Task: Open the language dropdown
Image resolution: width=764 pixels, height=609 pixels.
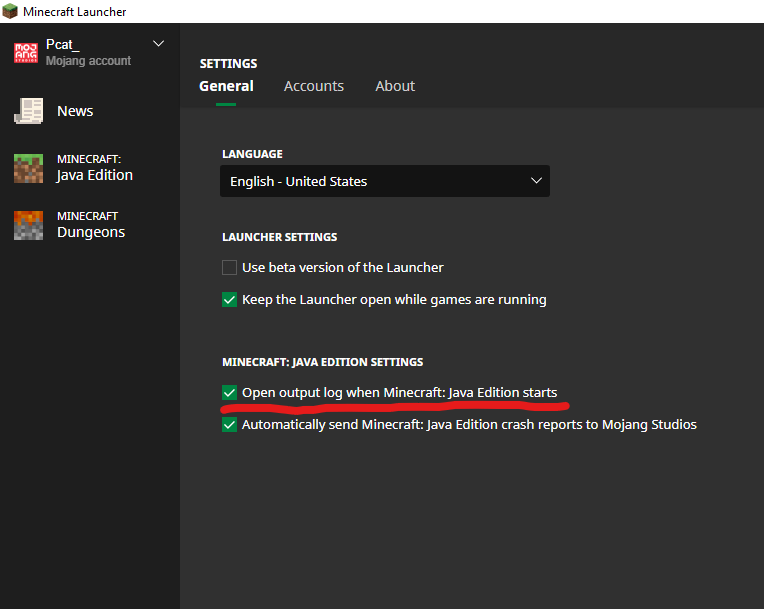Action: [x=385, y=181]
